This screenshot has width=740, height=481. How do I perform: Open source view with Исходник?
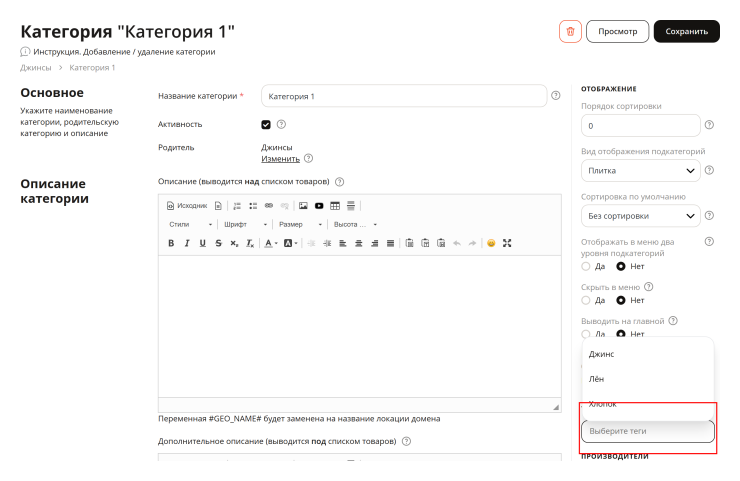click(187, 206)
